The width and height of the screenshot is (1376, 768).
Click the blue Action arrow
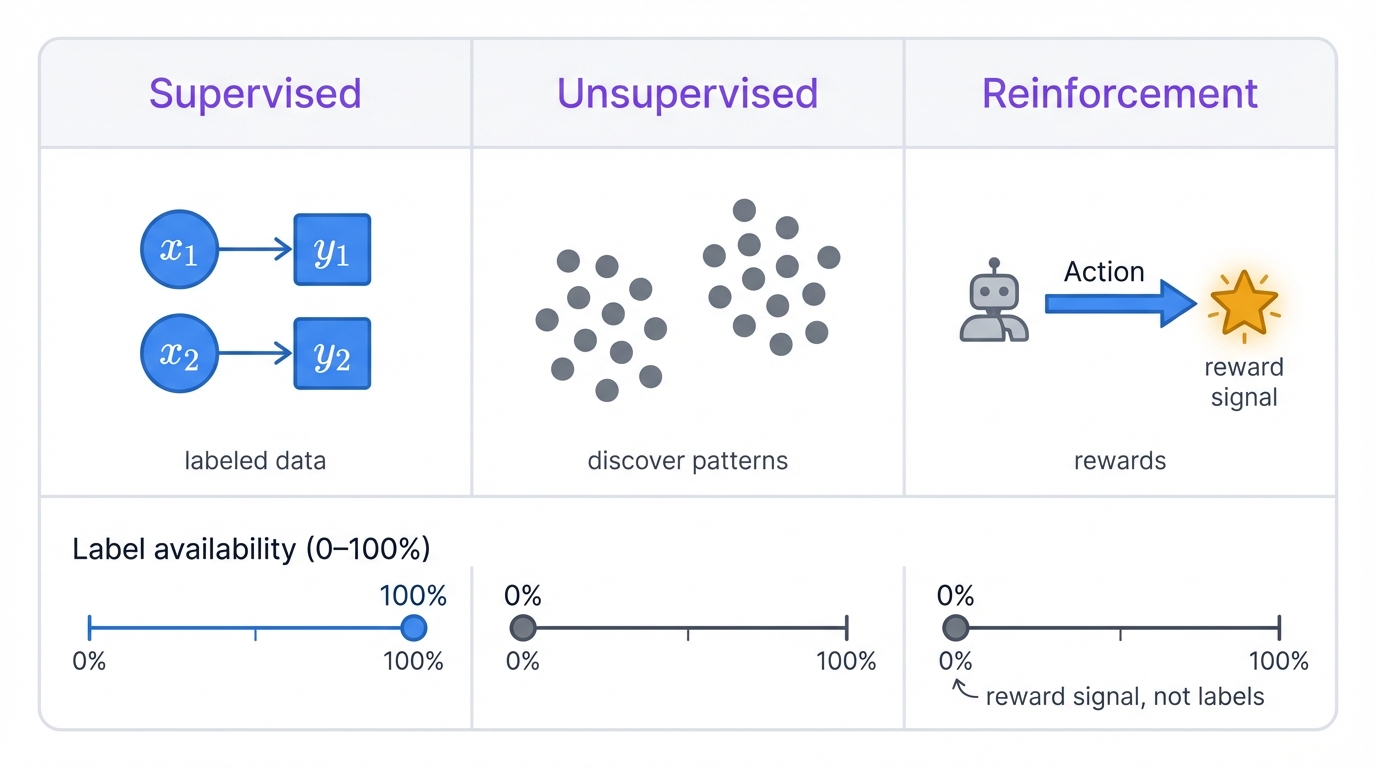pyautogui.click(x=1120, y=303)
